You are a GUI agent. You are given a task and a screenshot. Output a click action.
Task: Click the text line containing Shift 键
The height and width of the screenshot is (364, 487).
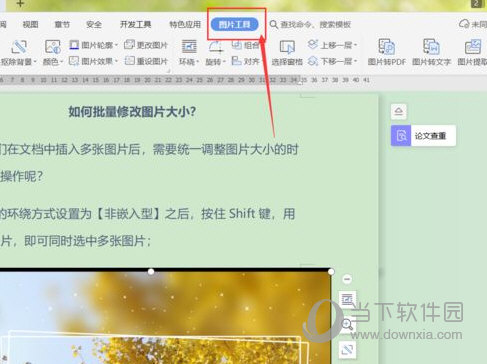click(x=148, y=214)
